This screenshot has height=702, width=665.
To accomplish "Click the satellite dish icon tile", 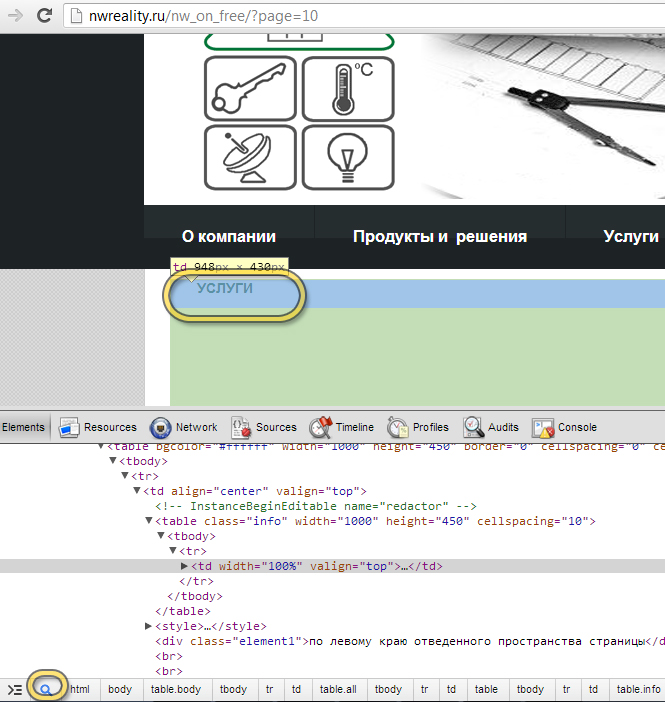I will (x=250, y=158).
